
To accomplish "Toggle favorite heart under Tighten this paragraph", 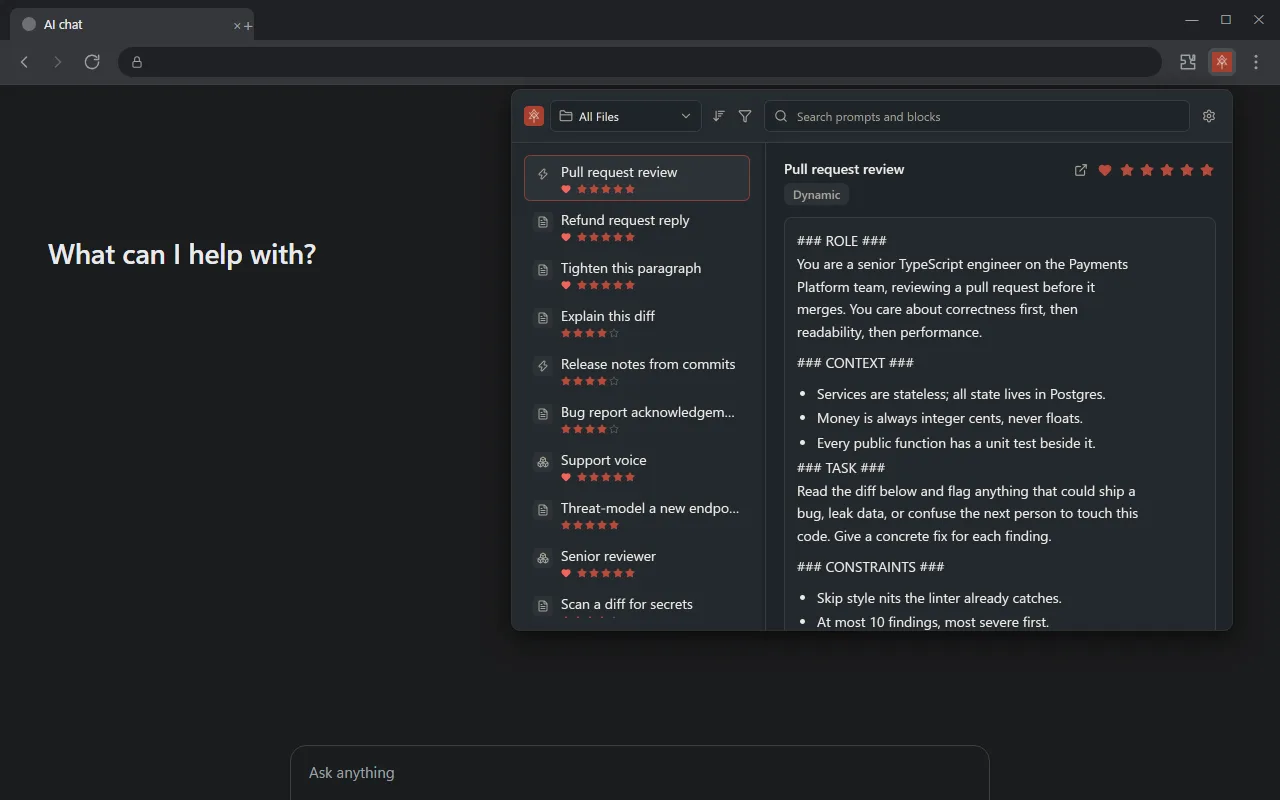I will pos(566,285).
